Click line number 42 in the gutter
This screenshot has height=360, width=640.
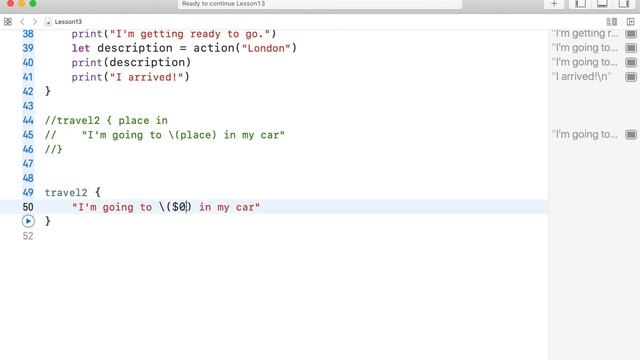click(28, 91)
